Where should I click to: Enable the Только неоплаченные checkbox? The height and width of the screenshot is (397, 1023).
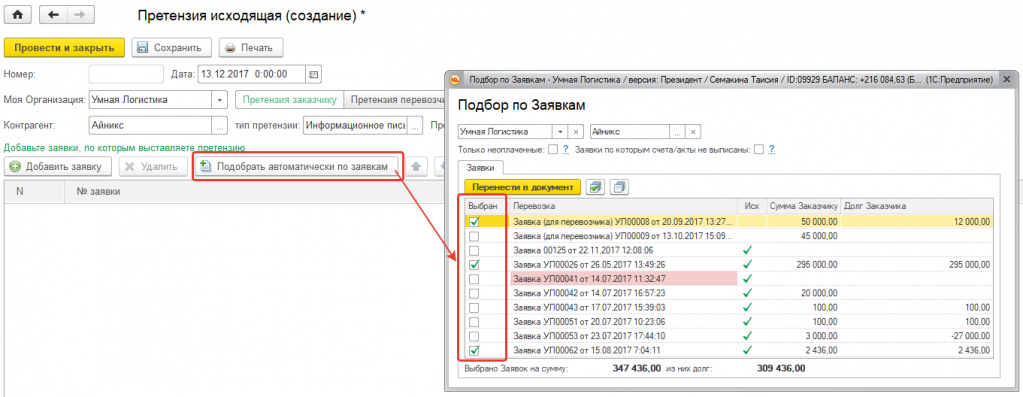(x=553, y=149)
